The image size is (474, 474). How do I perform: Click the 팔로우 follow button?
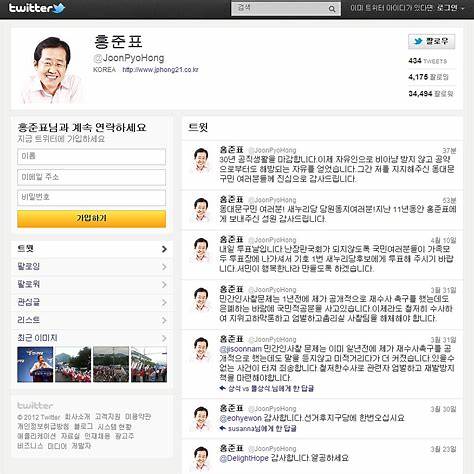(431, 42)
